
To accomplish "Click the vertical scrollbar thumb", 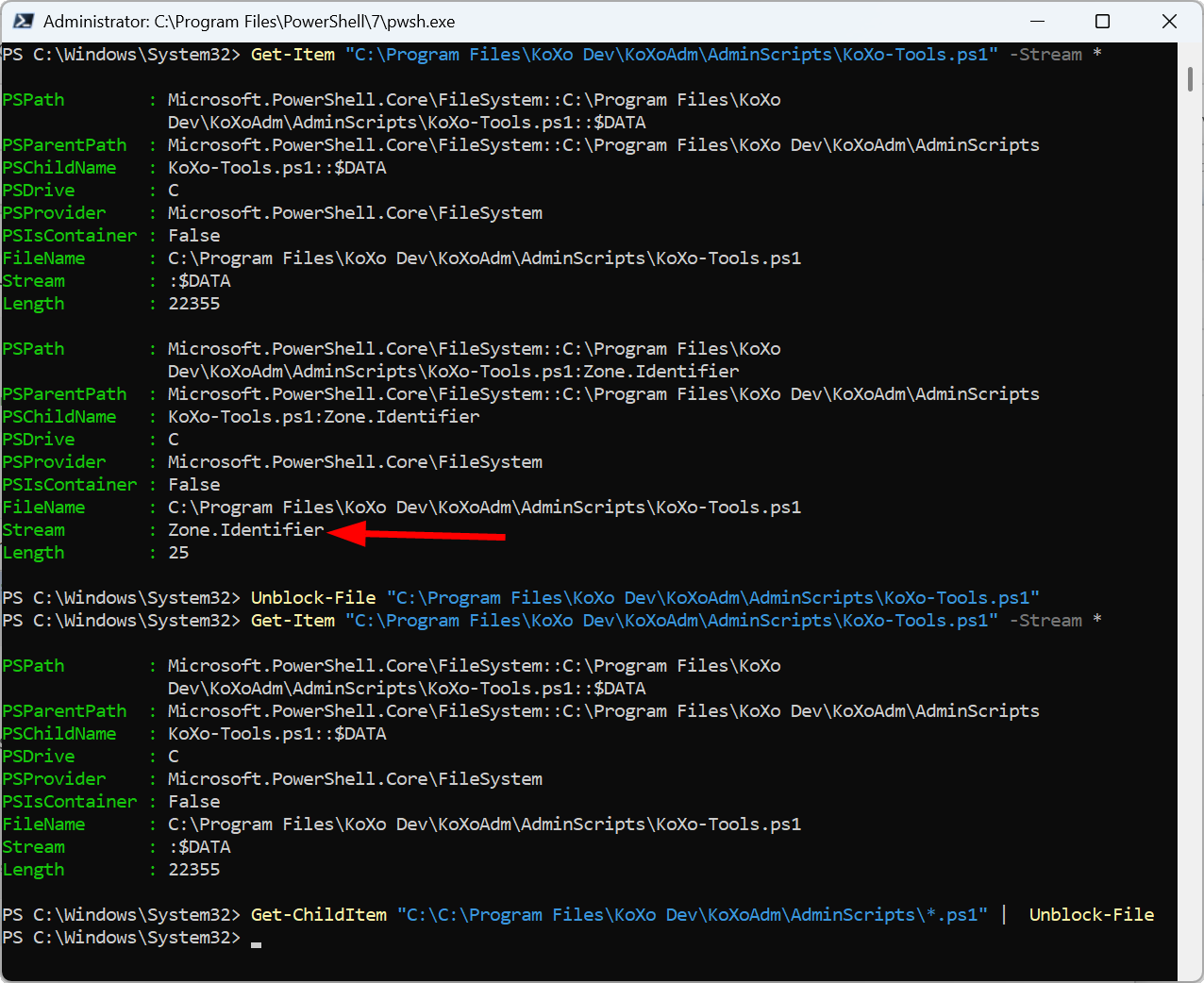I will click(1191, 78).
